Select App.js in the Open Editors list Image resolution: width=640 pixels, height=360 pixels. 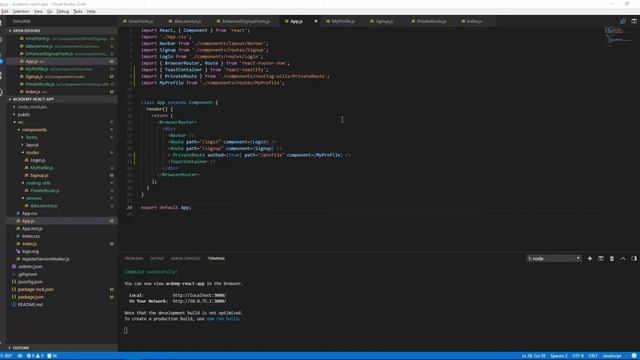(x=31, y=61)
